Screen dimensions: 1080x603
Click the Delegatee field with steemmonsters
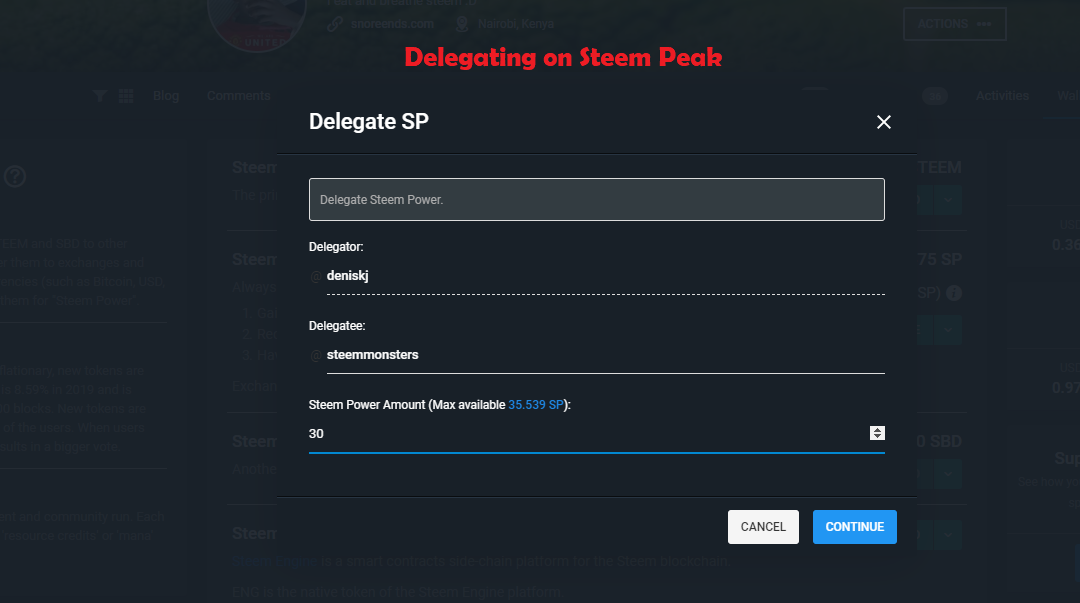point(600,355)
